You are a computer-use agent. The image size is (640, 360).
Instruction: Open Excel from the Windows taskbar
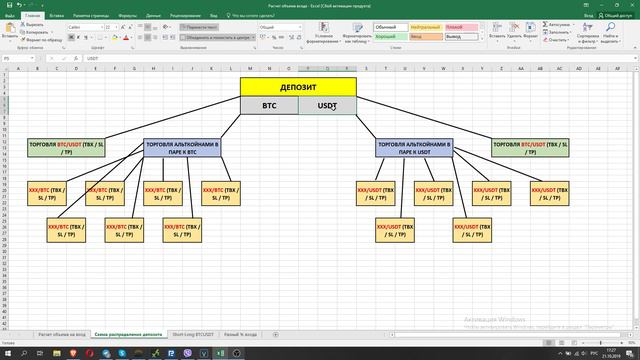220,353
